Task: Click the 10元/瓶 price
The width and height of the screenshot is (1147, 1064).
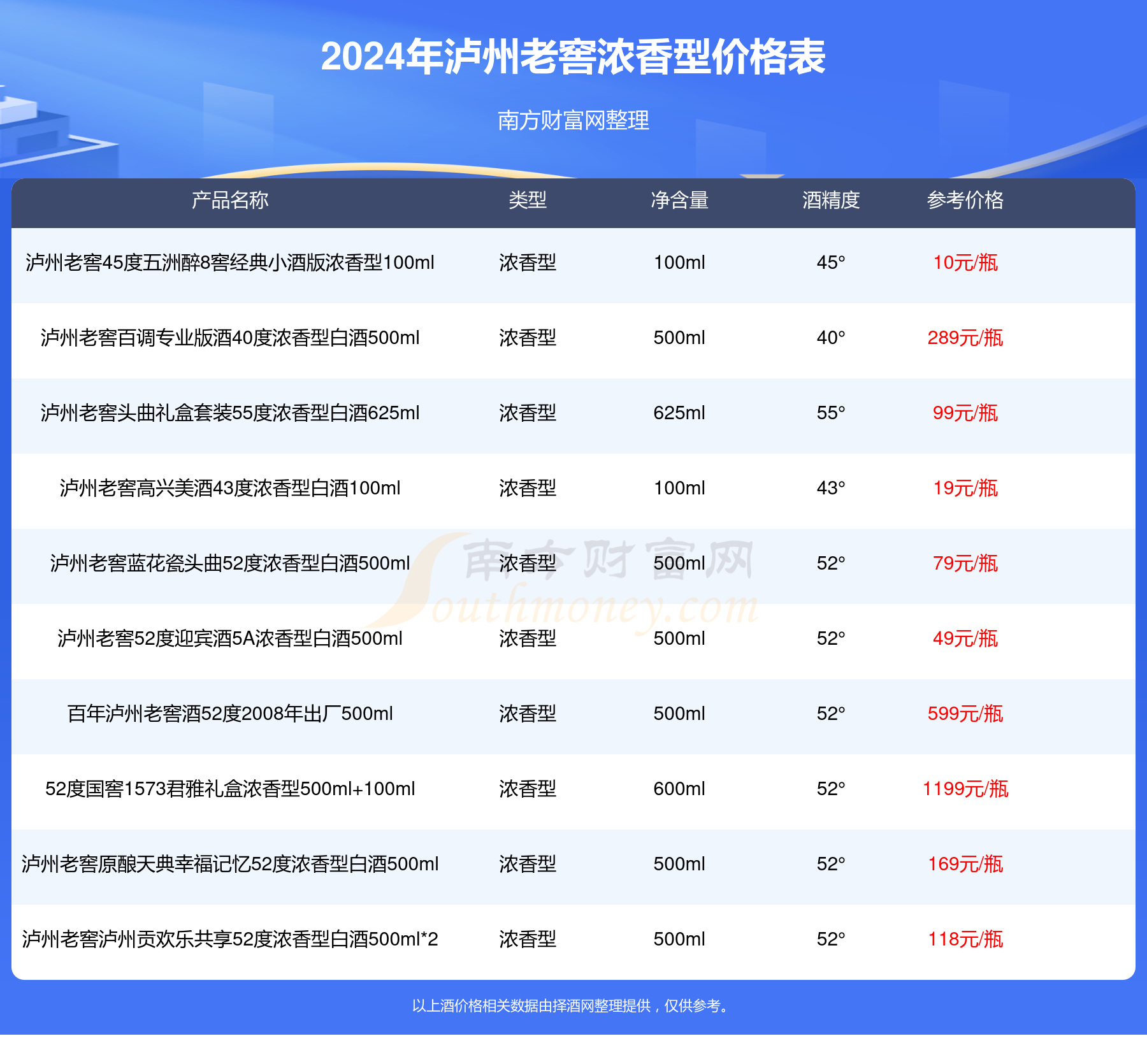Action: [x=965, y=262]
